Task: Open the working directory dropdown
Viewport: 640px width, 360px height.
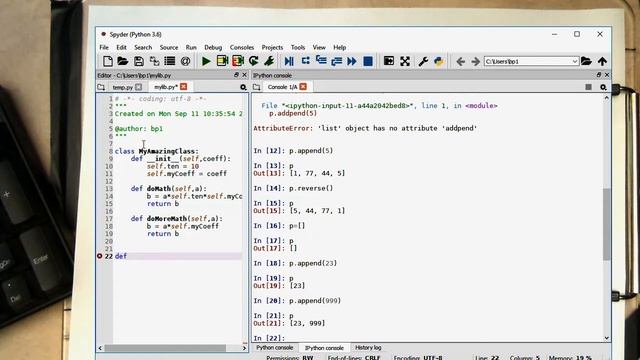Action: click(x=575, y=61)
